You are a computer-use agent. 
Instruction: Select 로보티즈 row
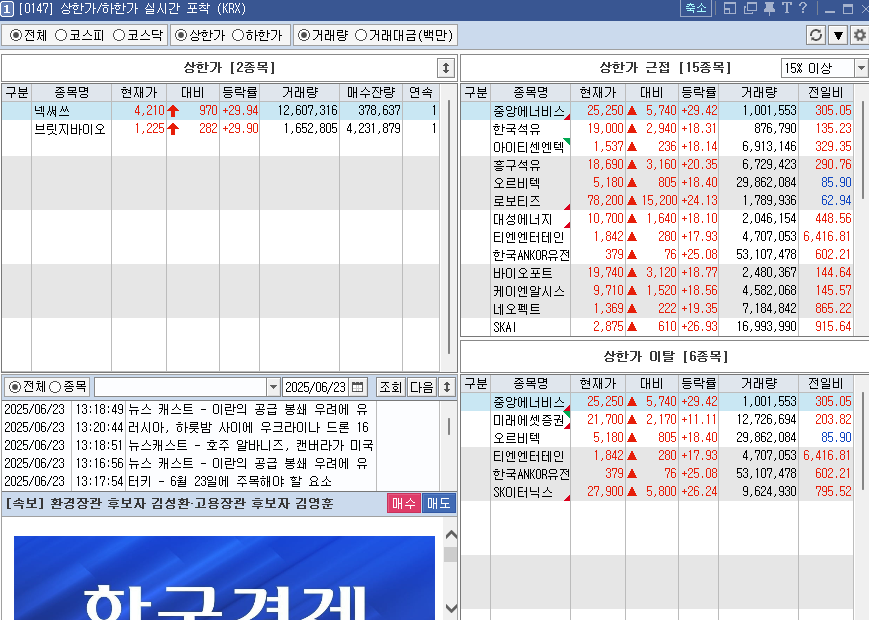[657, 201]
